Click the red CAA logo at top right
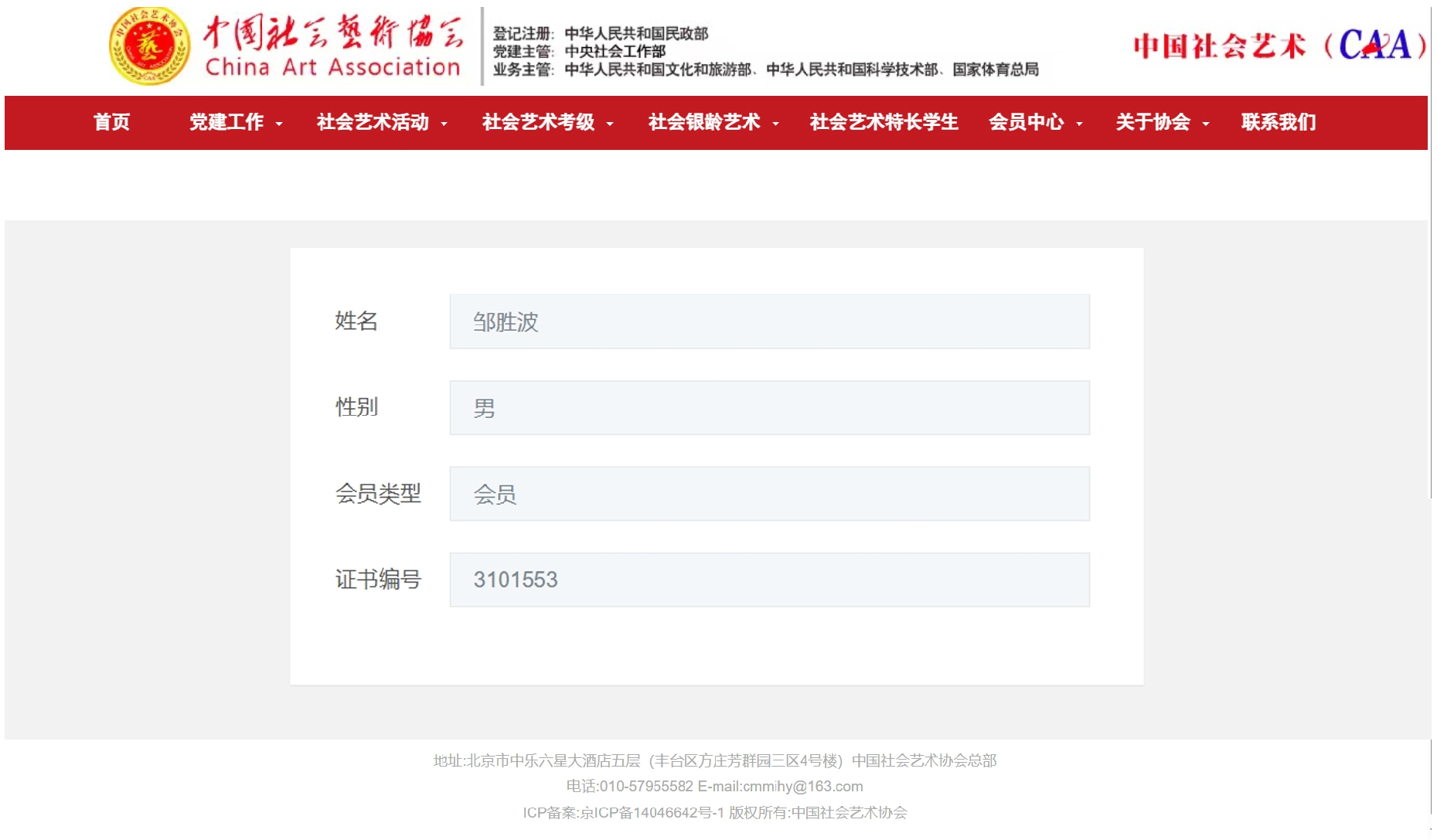The width and height of the screenshot is (1437, 840). (1279, 46)
